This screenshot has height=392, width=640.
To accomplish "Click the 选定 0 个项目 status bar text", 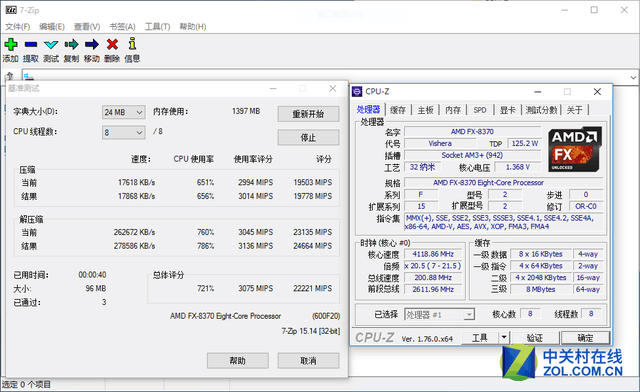I will pyautogui.click(x=27, y=384).
